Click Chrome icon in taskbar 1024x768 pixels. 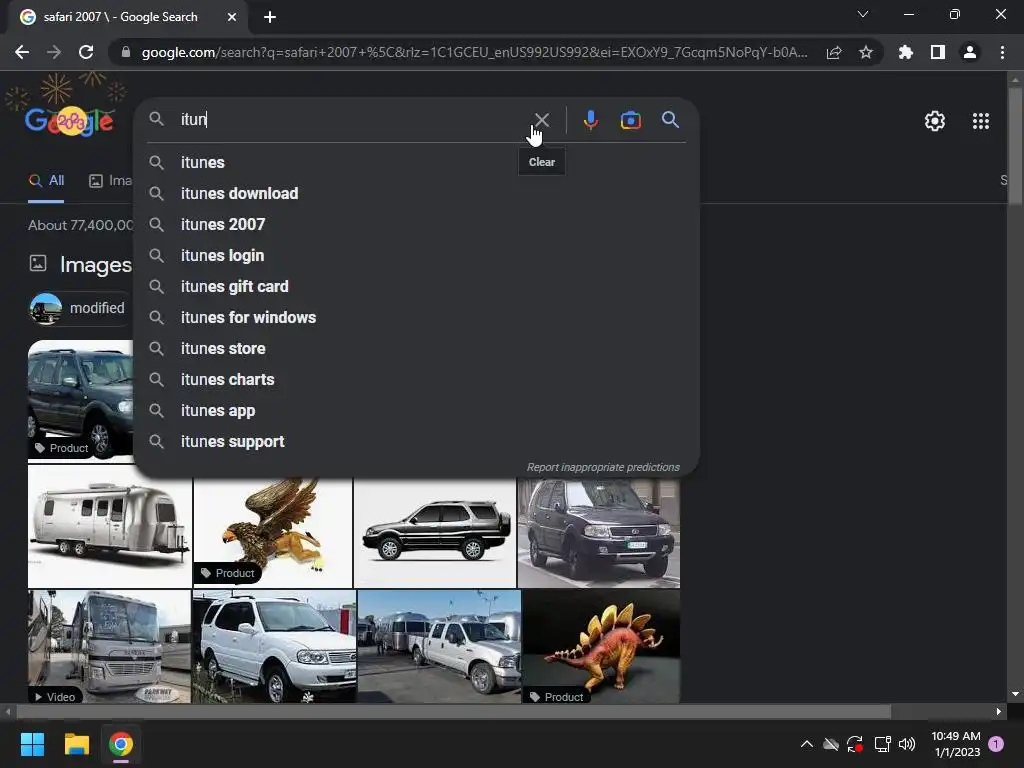(x=121, y=744)
